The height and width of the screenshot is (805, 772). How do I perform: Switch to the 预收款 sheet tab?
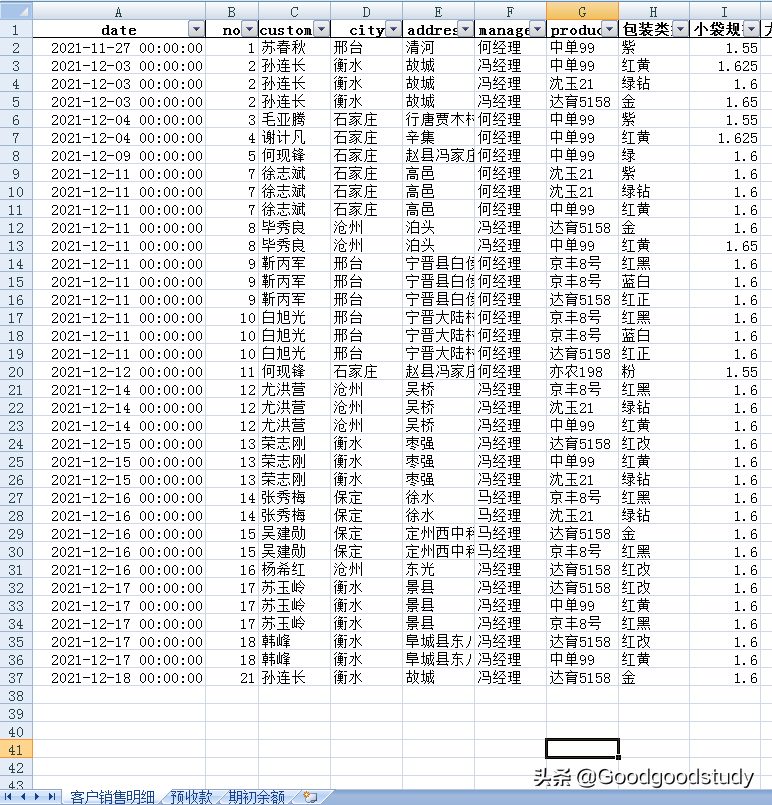click(191, 797)
